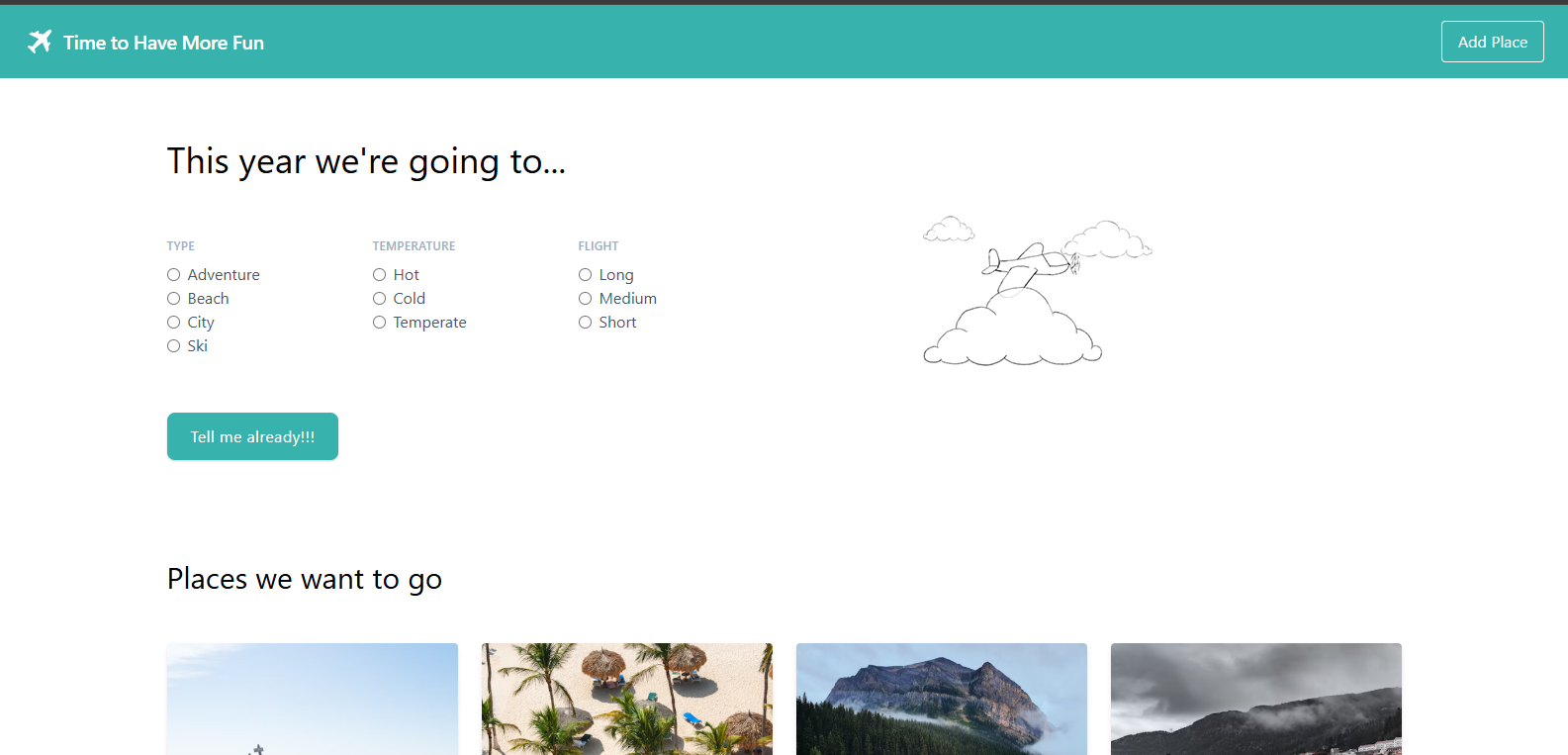Image resolution: width=1568 pixels, height=755 pixels.
Task: Open the Time to Have More Fun home link
Action: (163, 43)
